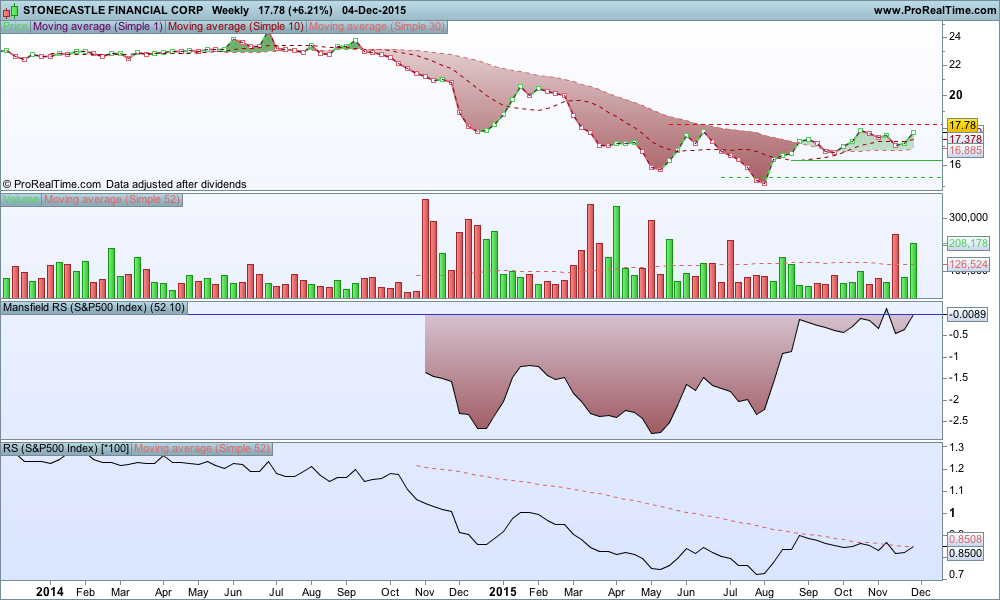Click Mansfield RS (S&P500 Index) label
This screenshot has height=600, width=1000.
click(94, 307)
